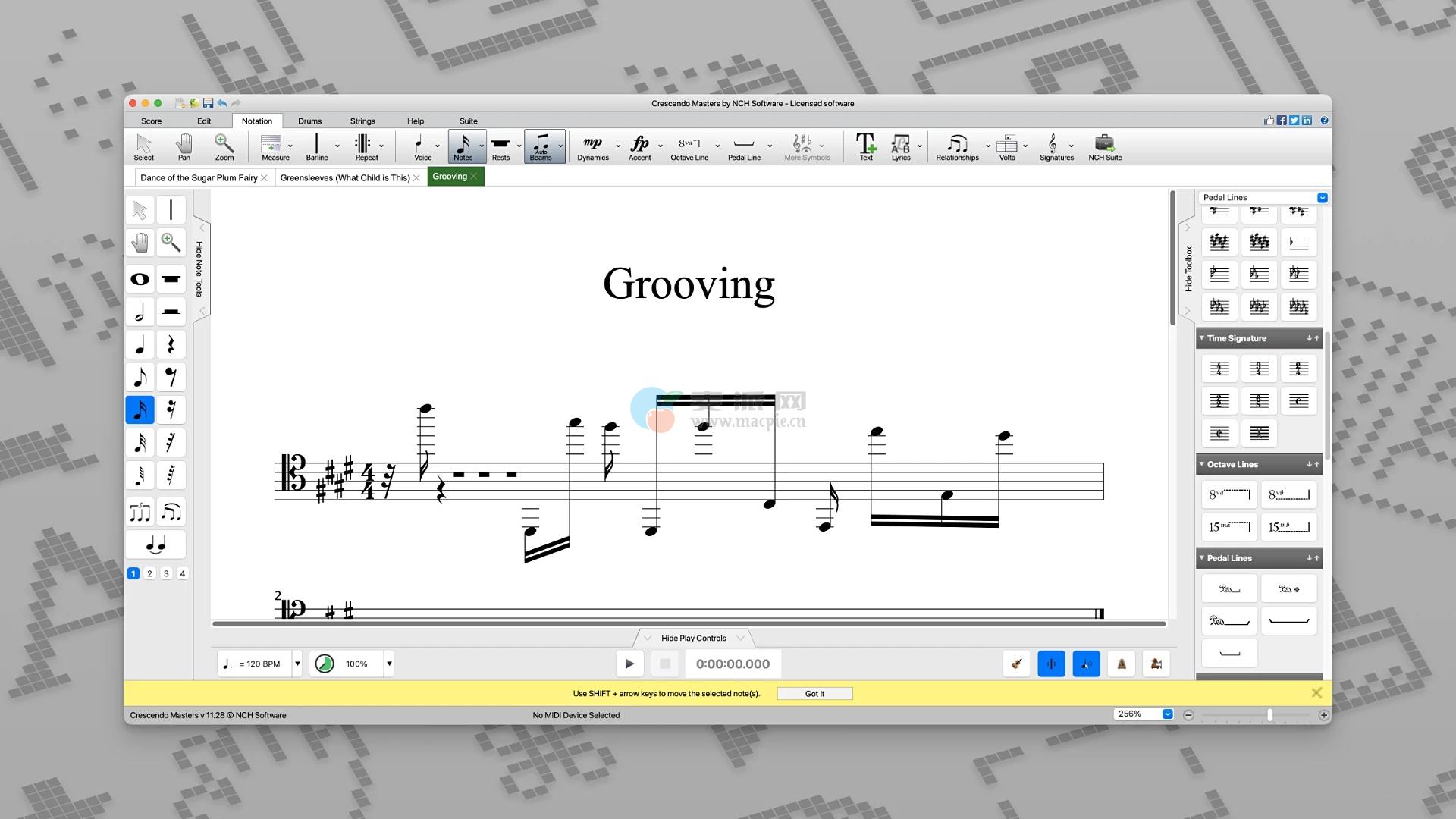Open the zoom percentage dropdown

[1167, 714]
